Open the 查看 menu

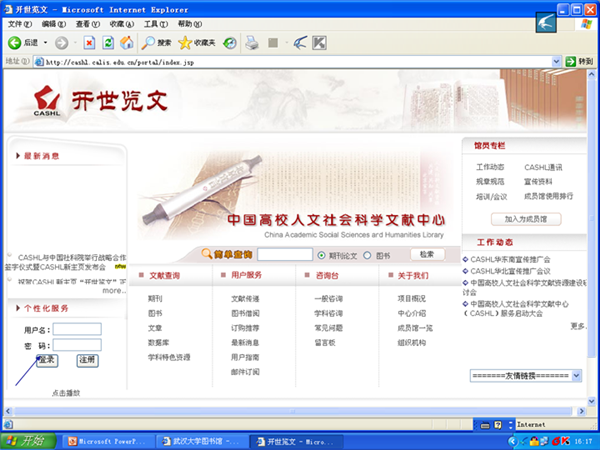88,24
